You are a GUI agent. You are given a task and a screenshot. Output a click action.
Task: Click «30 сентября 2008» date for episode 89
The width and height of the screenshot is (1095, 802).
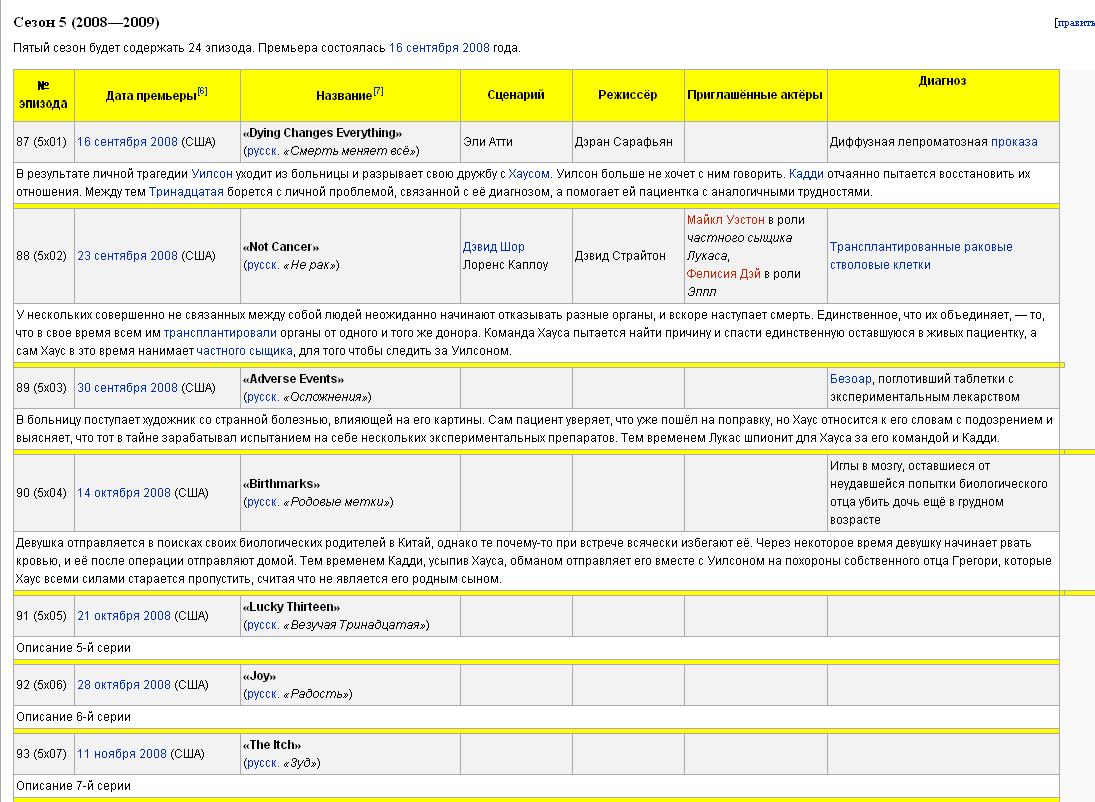pyautogui.click(x=127, y=388)
